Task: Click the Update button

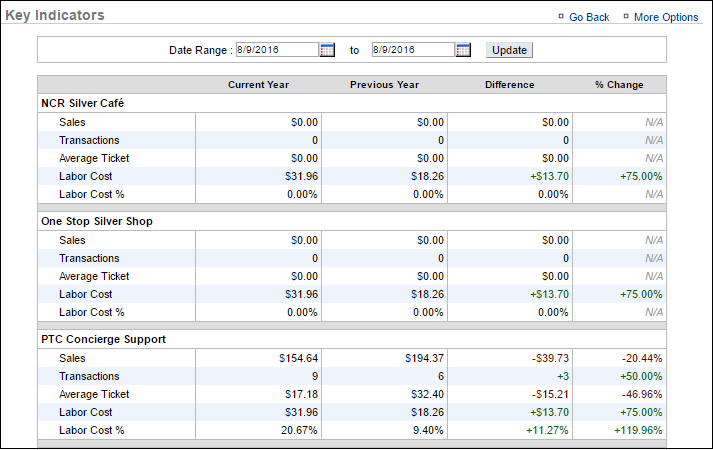Action: (x=509, y=50)
